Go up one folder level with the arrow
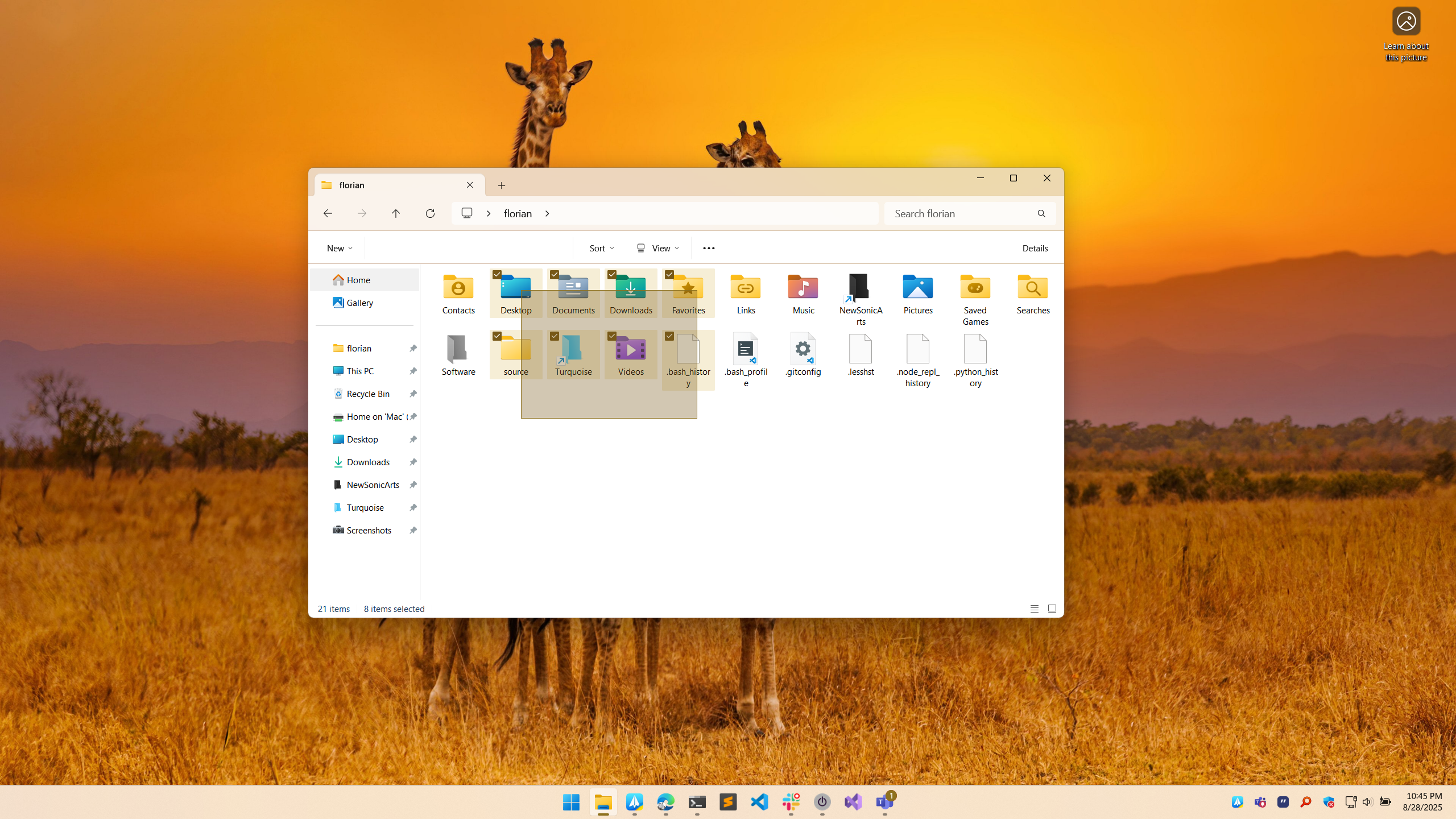 (x=396, y=213)
